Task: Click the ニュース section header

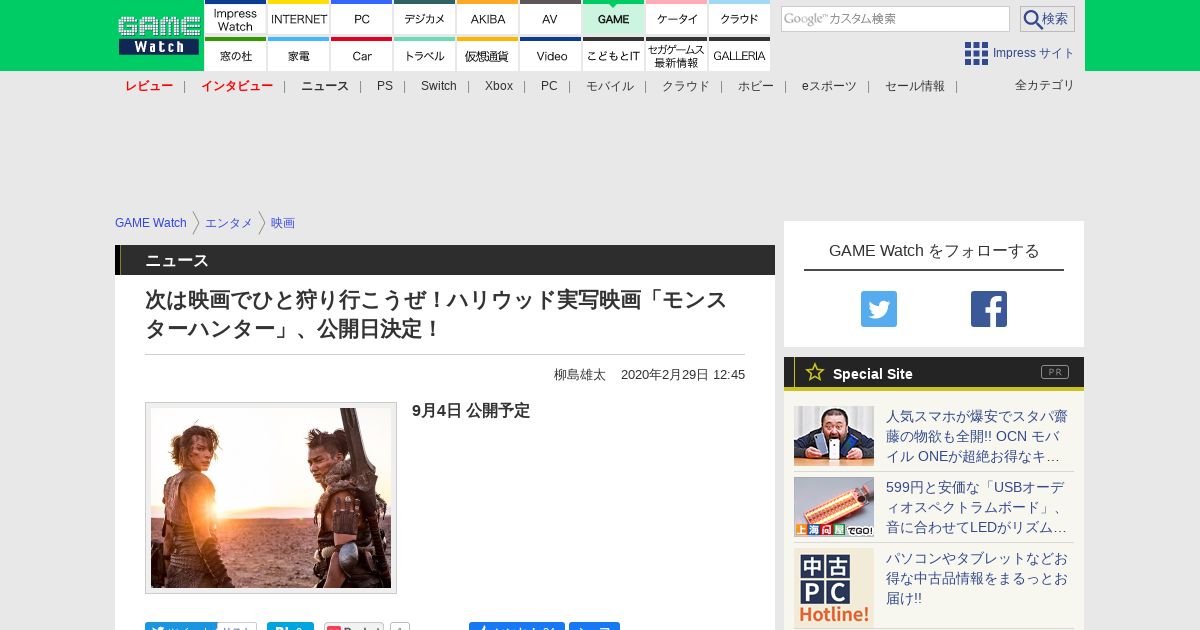Action: (445, 260)
